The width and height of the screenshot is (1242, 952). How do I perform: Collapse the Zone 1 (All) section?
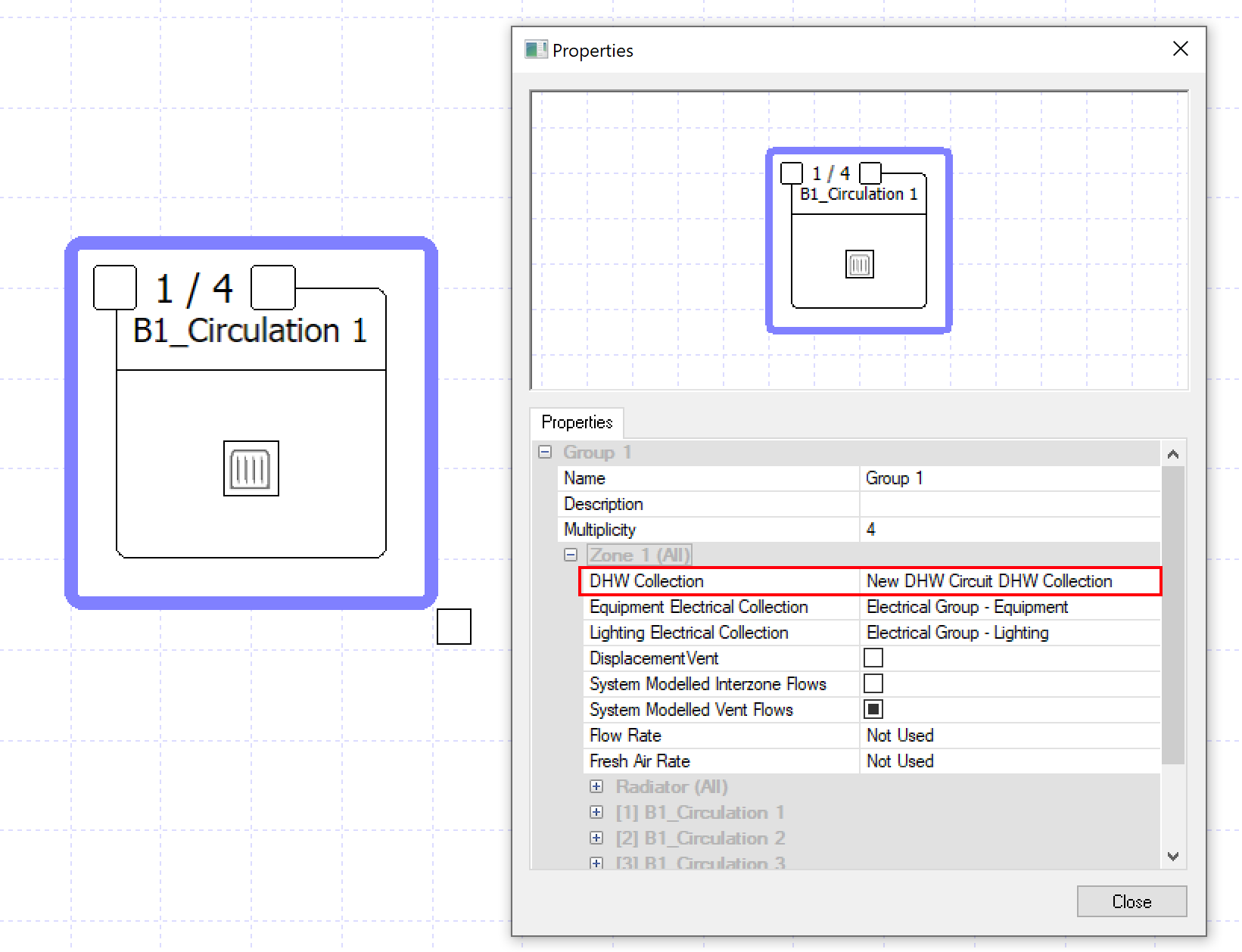(571, 555)
